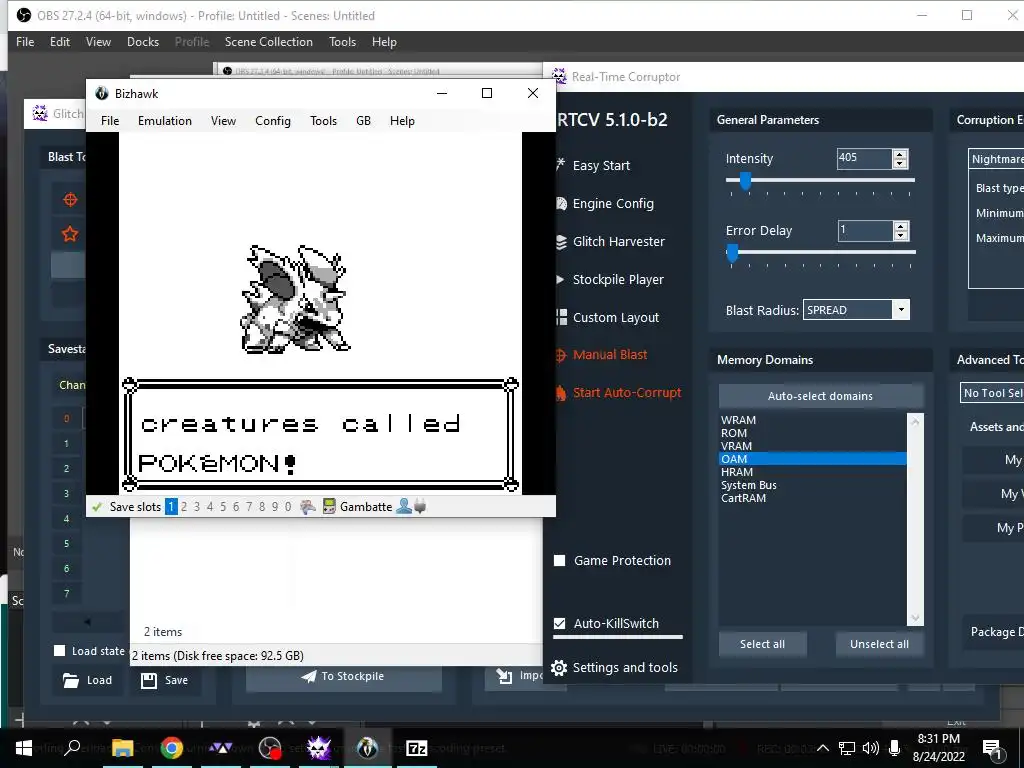1024x768 pixels.
Task: Open OBS Scene Collection menu
Action: pyautogui.click(x=268, y=42)
